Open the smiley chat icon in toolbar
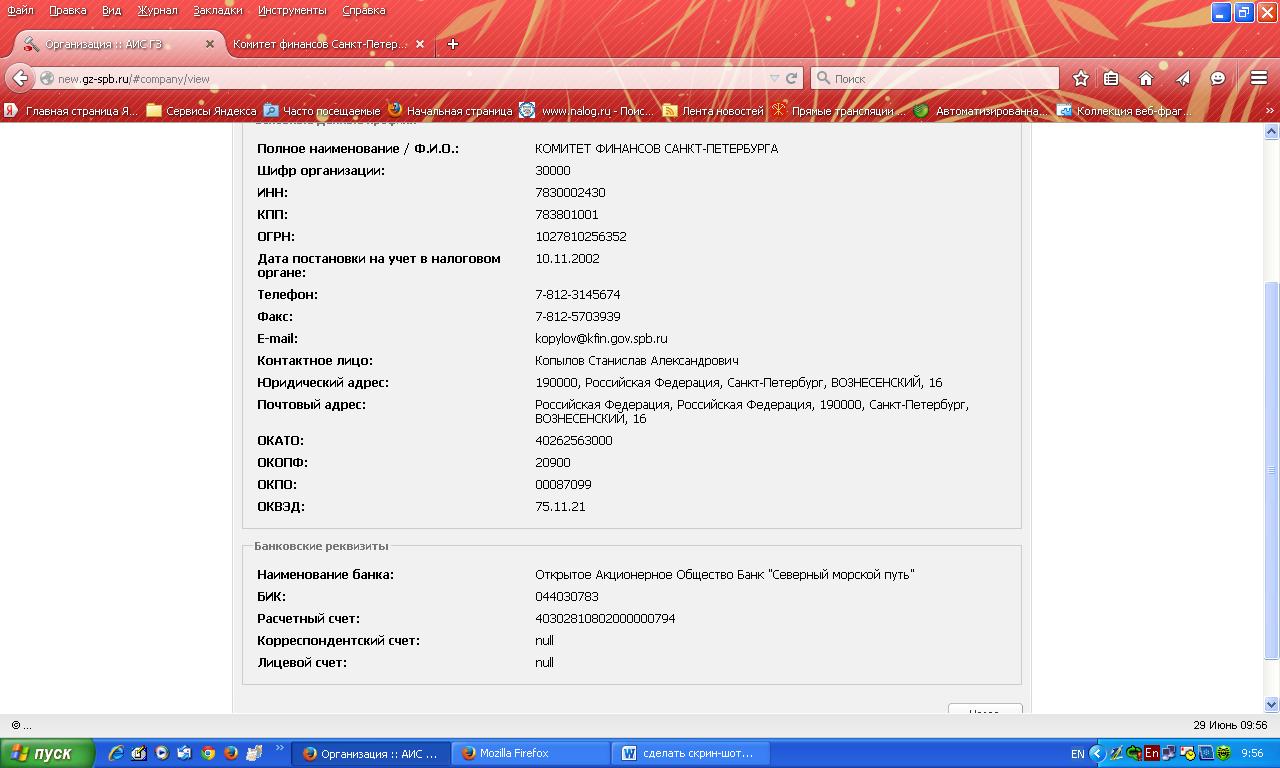This screenshot has height=768, width=1280. [x=1218, y=78]
